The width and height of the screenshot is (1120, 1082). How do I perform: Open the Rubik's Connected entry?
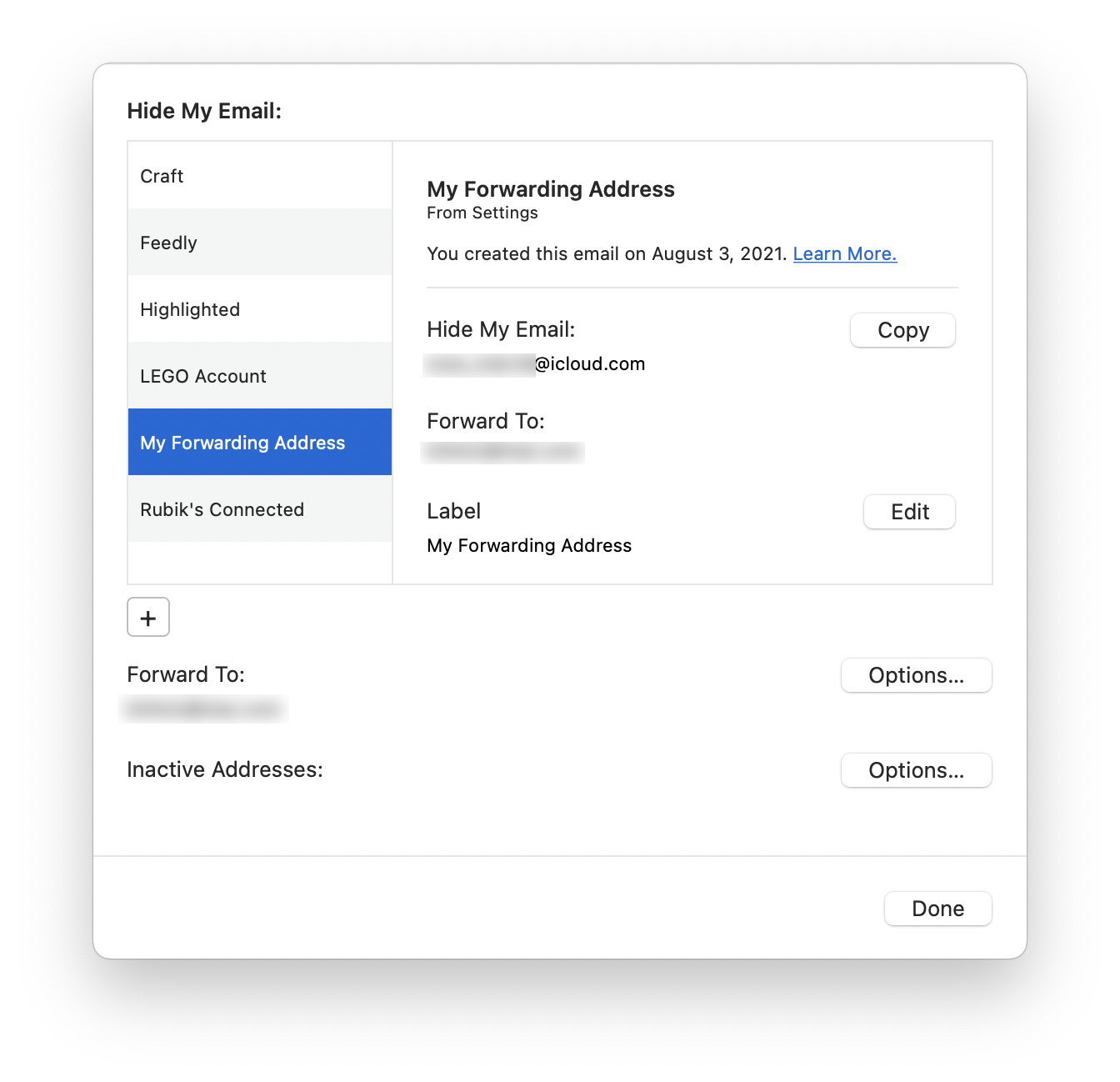(260, 508)
